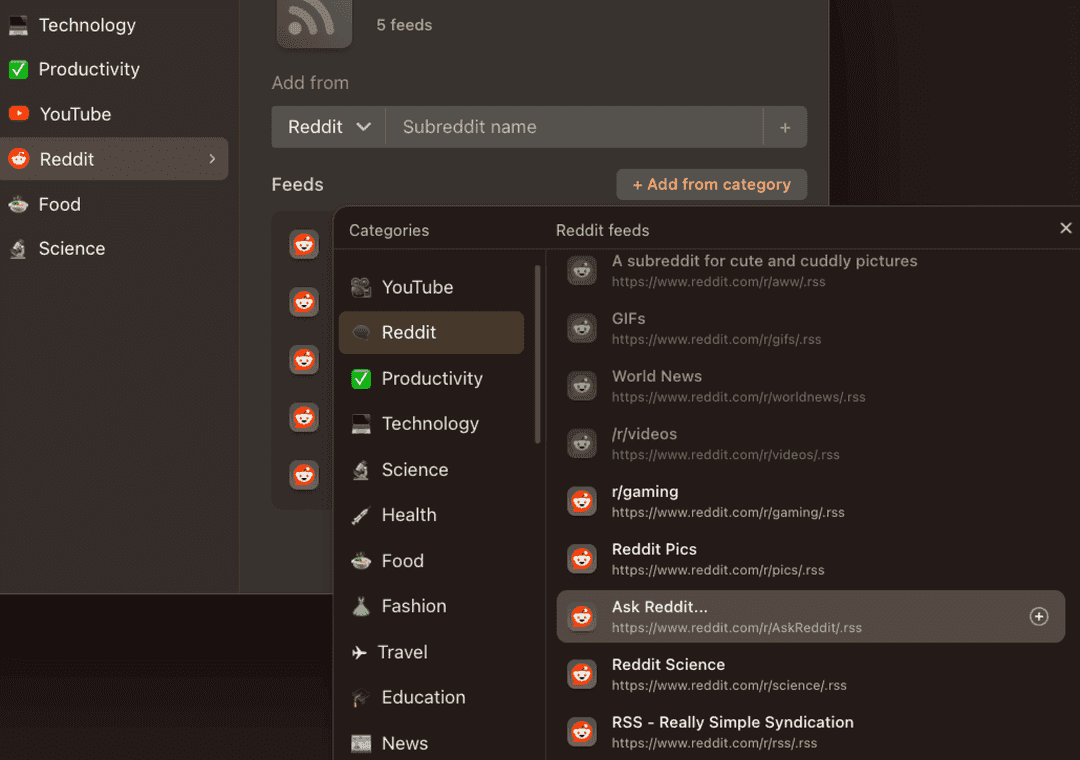Click the Fashion dress icon
This screenshot has height=760, width=1080.
[x=360, y=606]
